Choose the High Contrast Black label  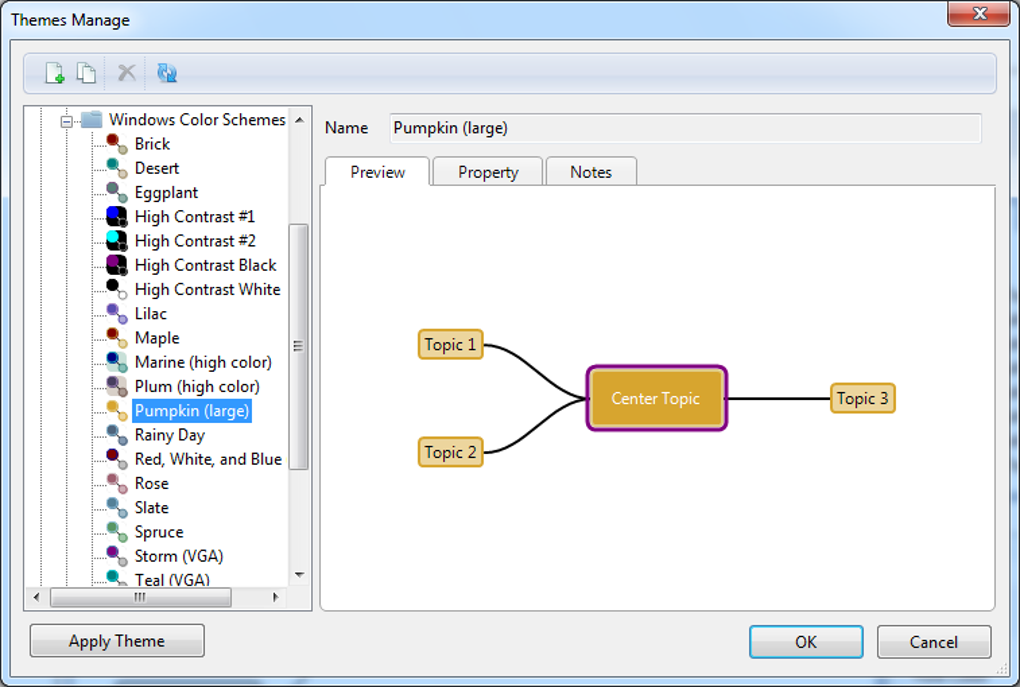(206, 265)
